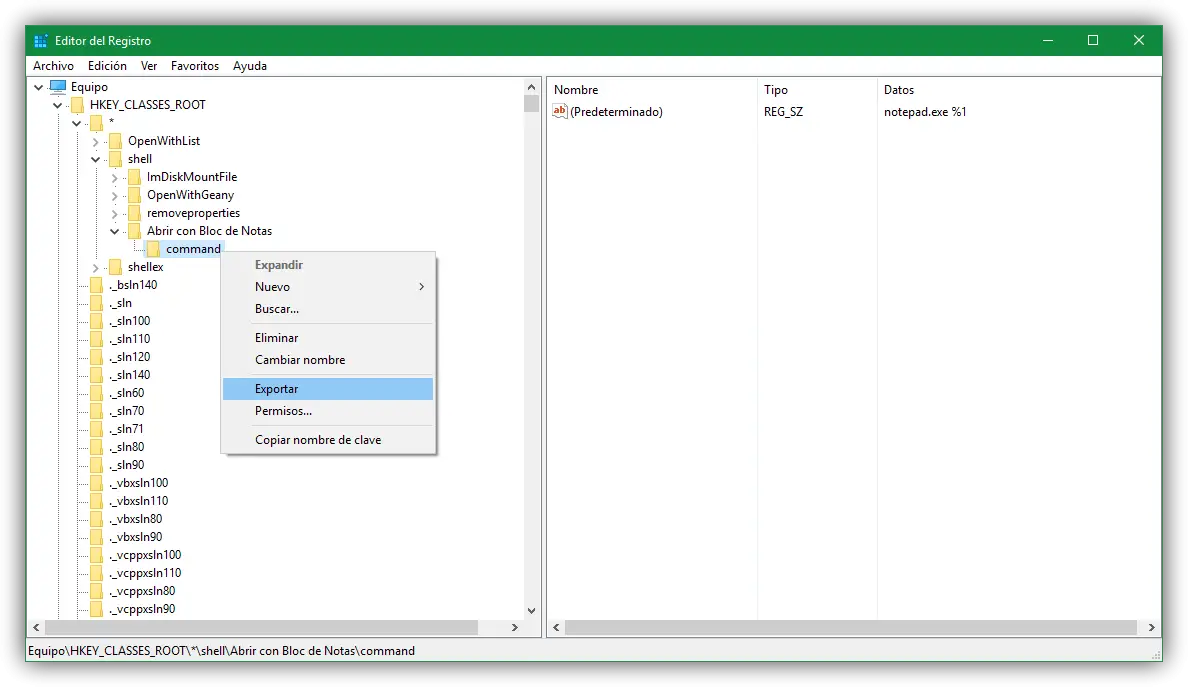This screenshot has width=1188, height=687.
Task: Click the tree pane horizontal scrollbar thumb
Action: click(x=261, y=628)
